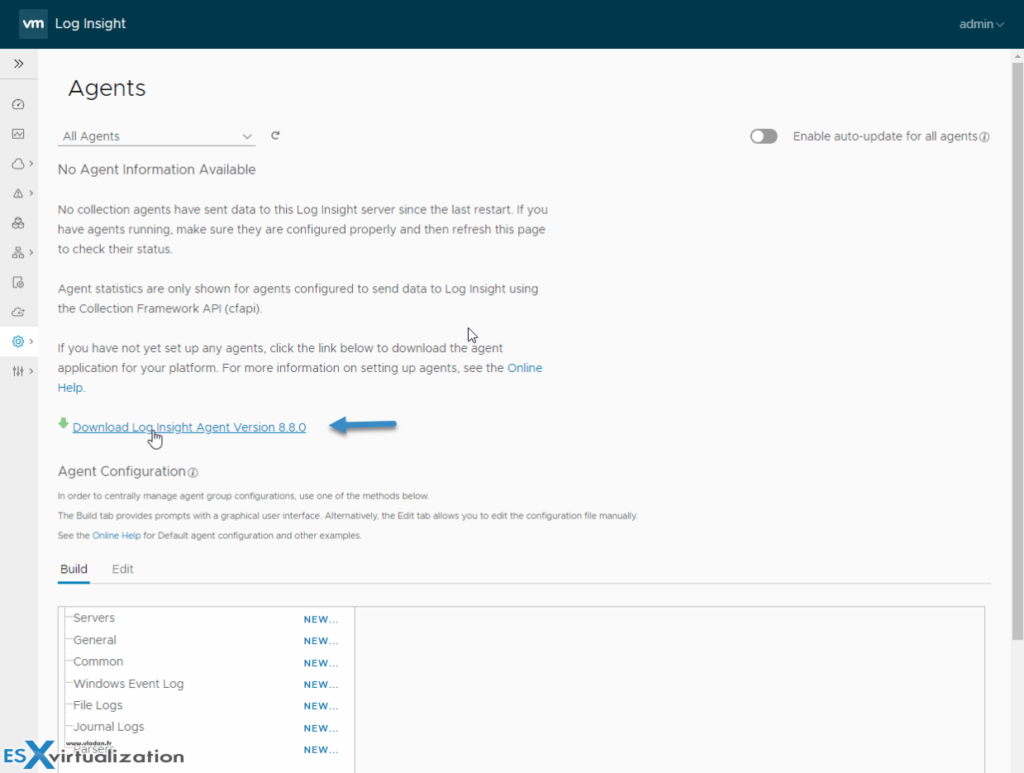Expand the collapsed sidebar with double arrows
Image resolution: width=1024 pixels, height=773 pixels.
point(19,62)
